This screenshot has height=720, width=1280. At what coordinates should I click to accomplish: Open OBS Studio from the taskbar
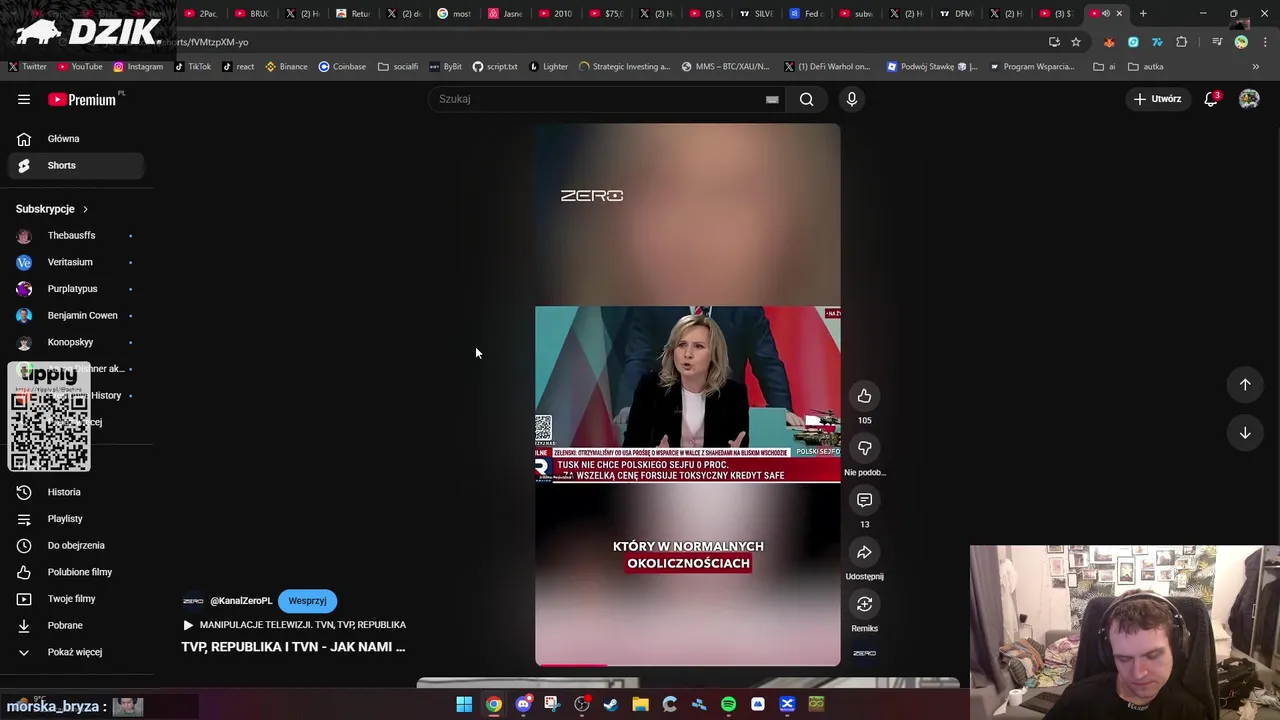[x=582, y=704]
